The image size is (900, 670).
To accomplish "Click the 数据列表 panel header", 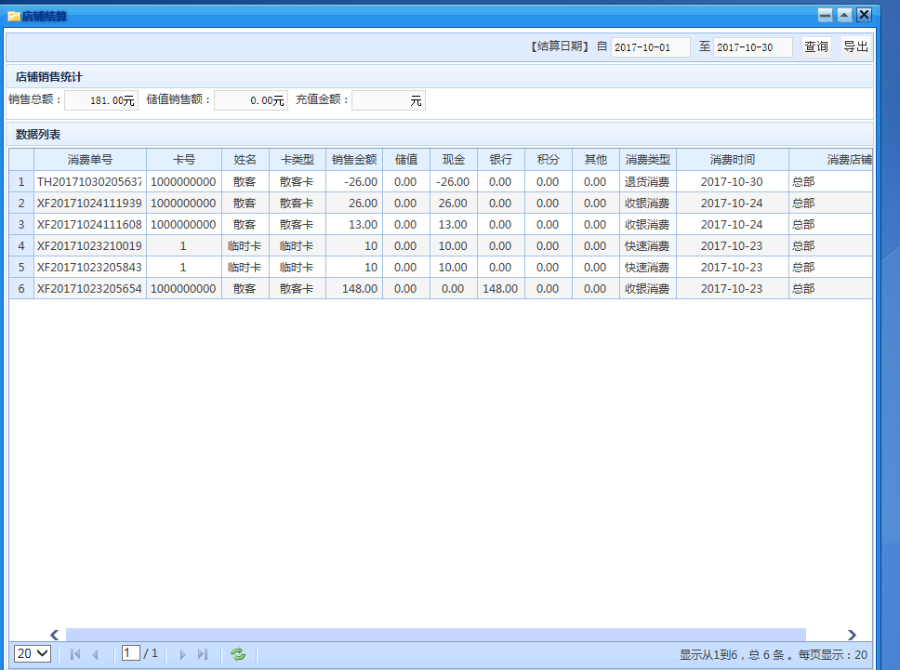I will [x=440, y=134].
